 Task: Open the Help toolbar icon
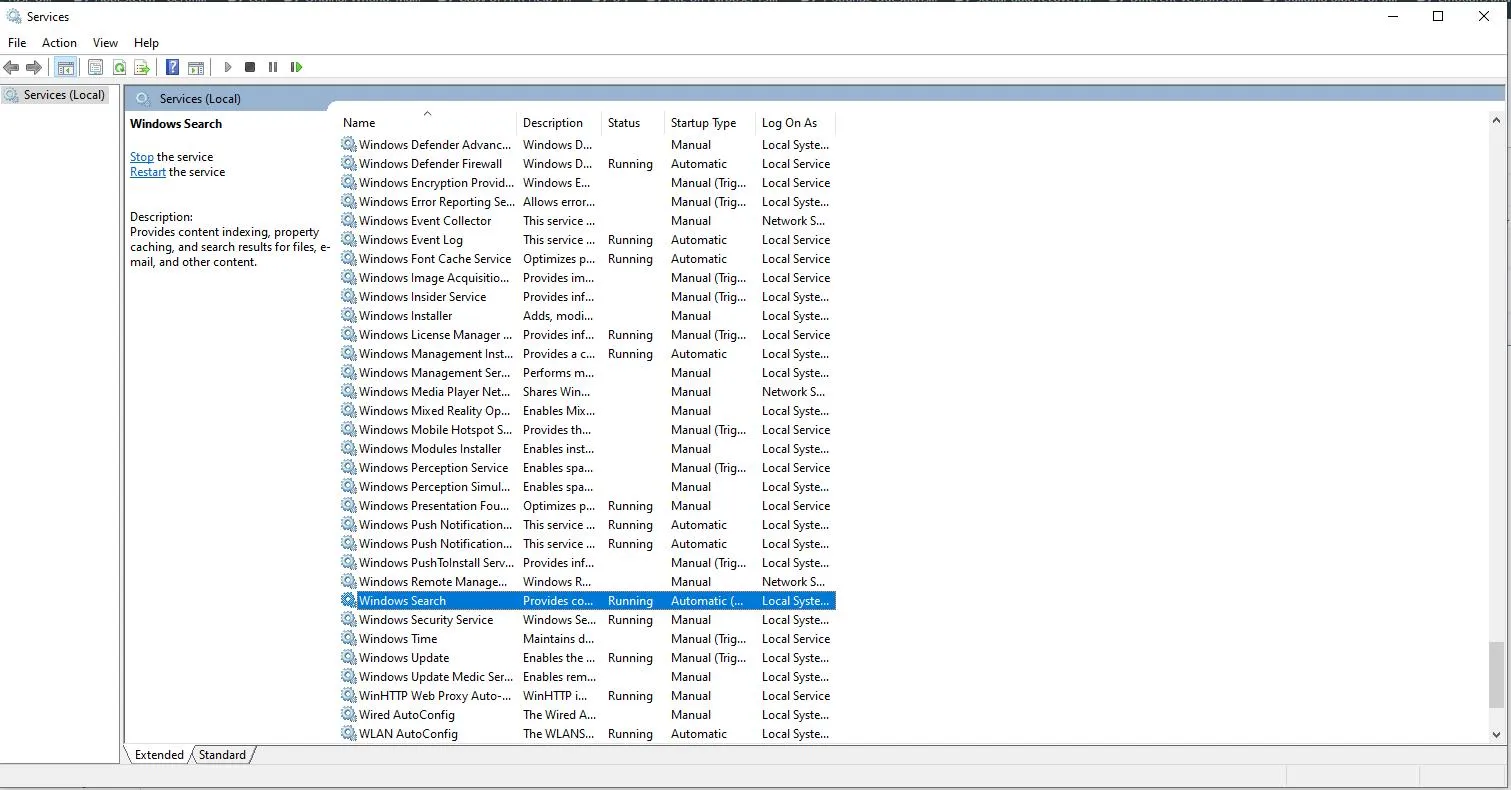[x=172, y=67]
